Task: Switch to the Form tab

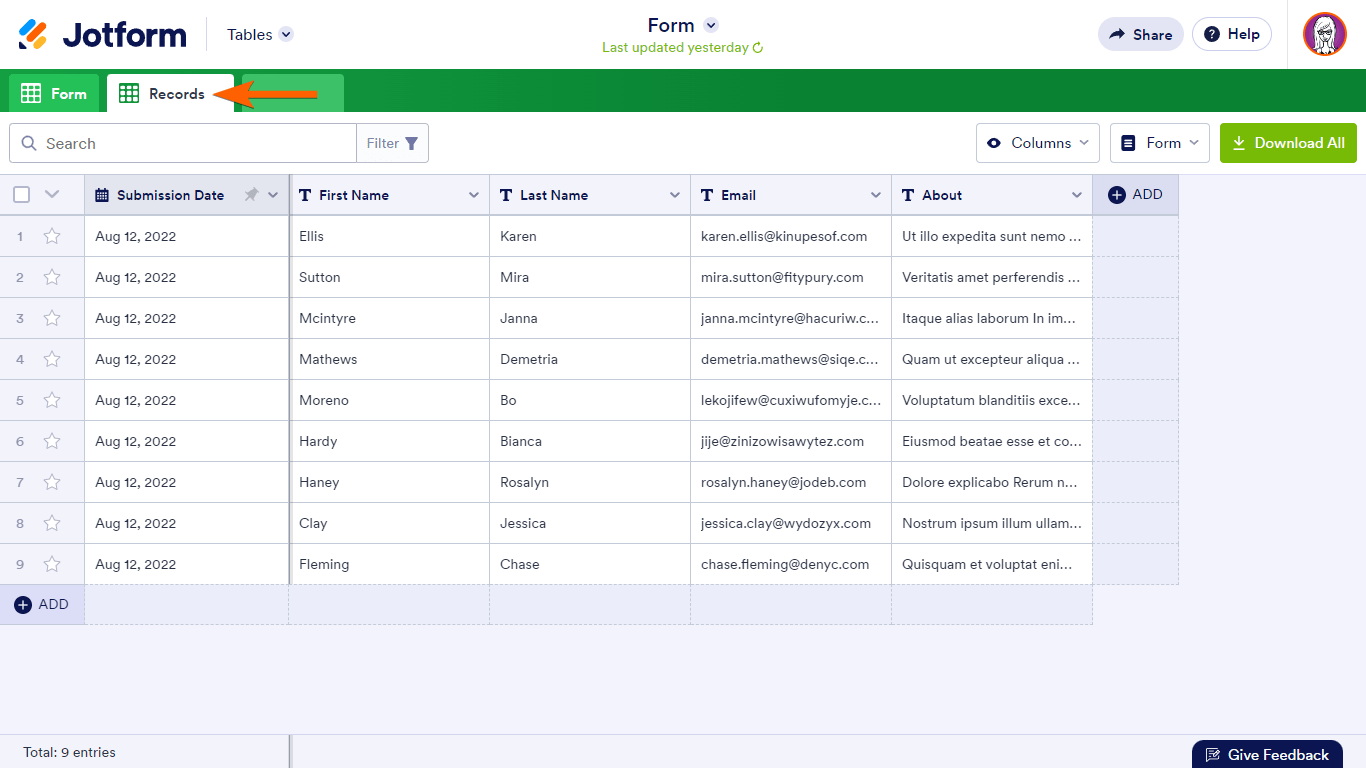Action: click(54, 93)
